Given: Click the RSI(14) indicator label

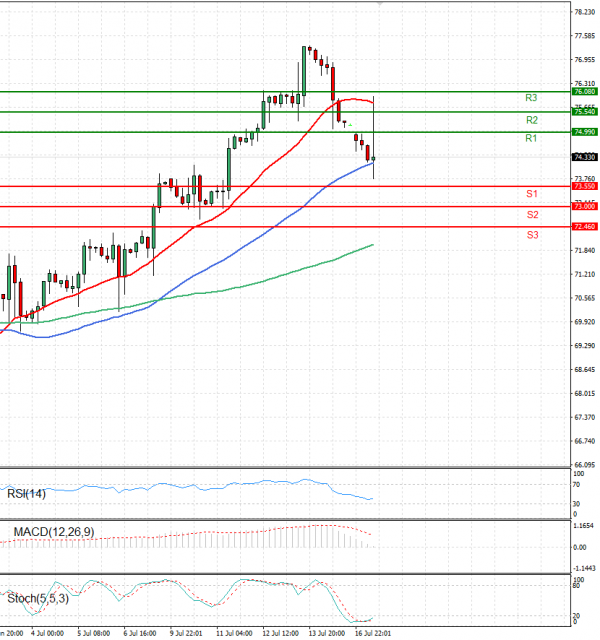Looking at the screenshot, I should click(x=27, y=494).
